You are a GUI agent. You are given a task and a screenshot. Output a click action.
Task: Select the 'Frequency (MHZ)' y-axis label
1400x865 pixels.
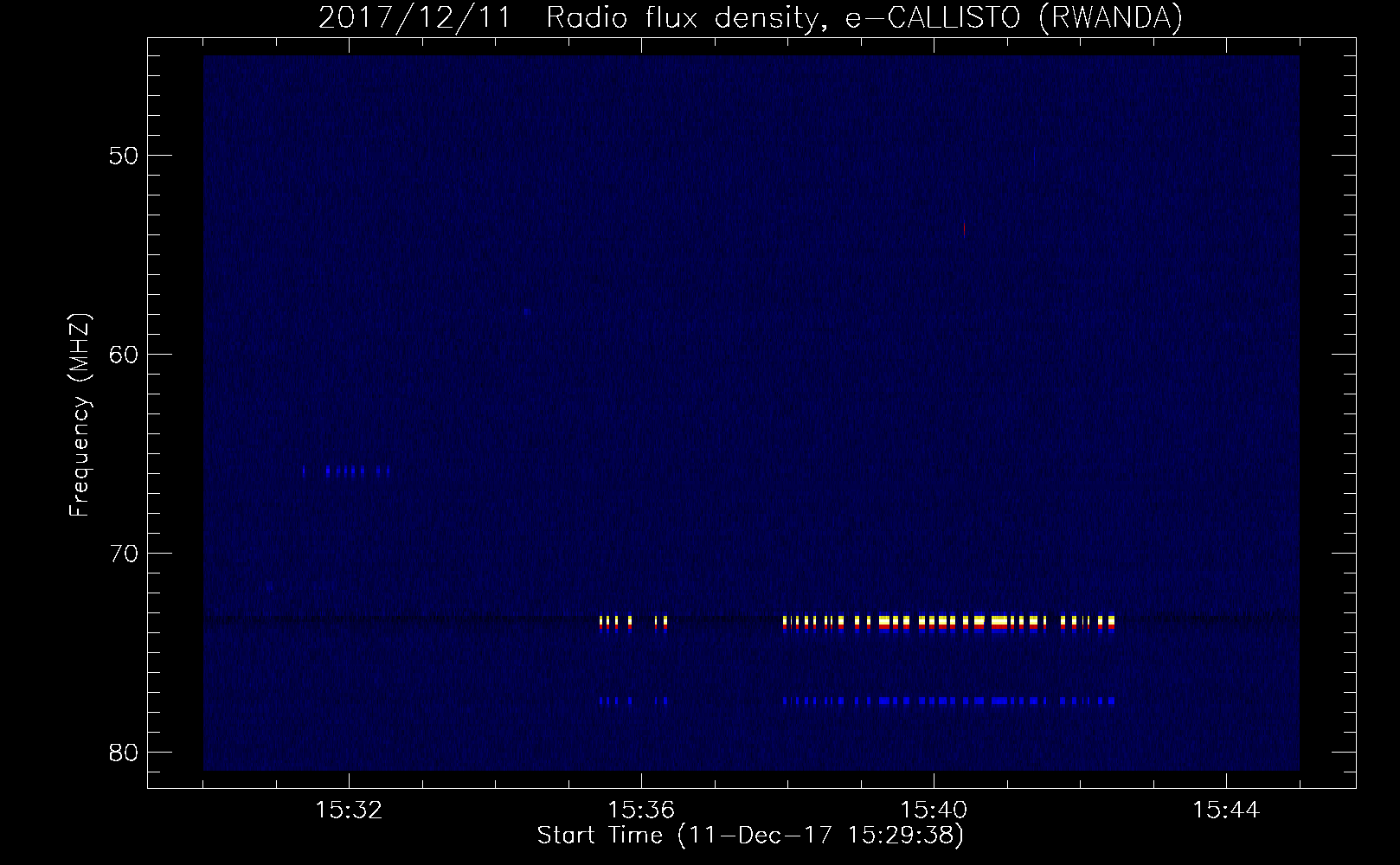pos(80,414)
